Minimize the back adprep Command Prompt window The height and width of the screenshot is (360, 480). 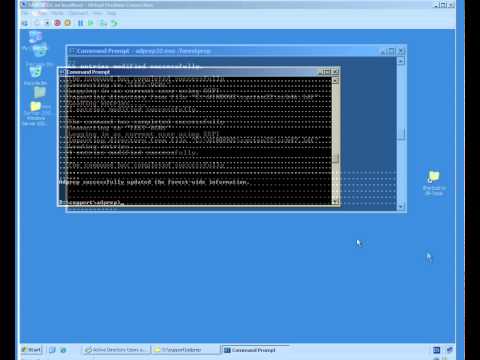click(x=384, y=51)
